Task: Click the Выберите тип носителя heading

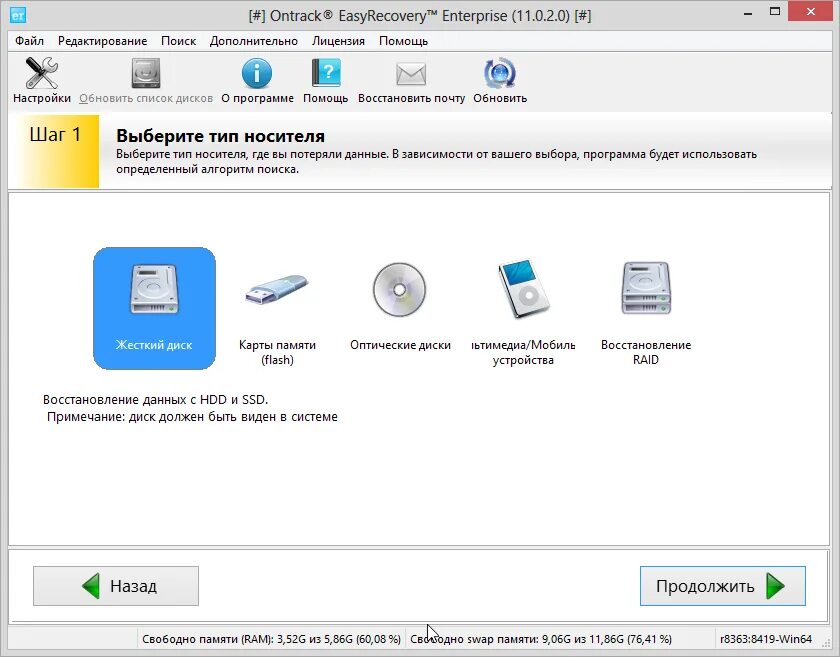Action: coord(220,136)
